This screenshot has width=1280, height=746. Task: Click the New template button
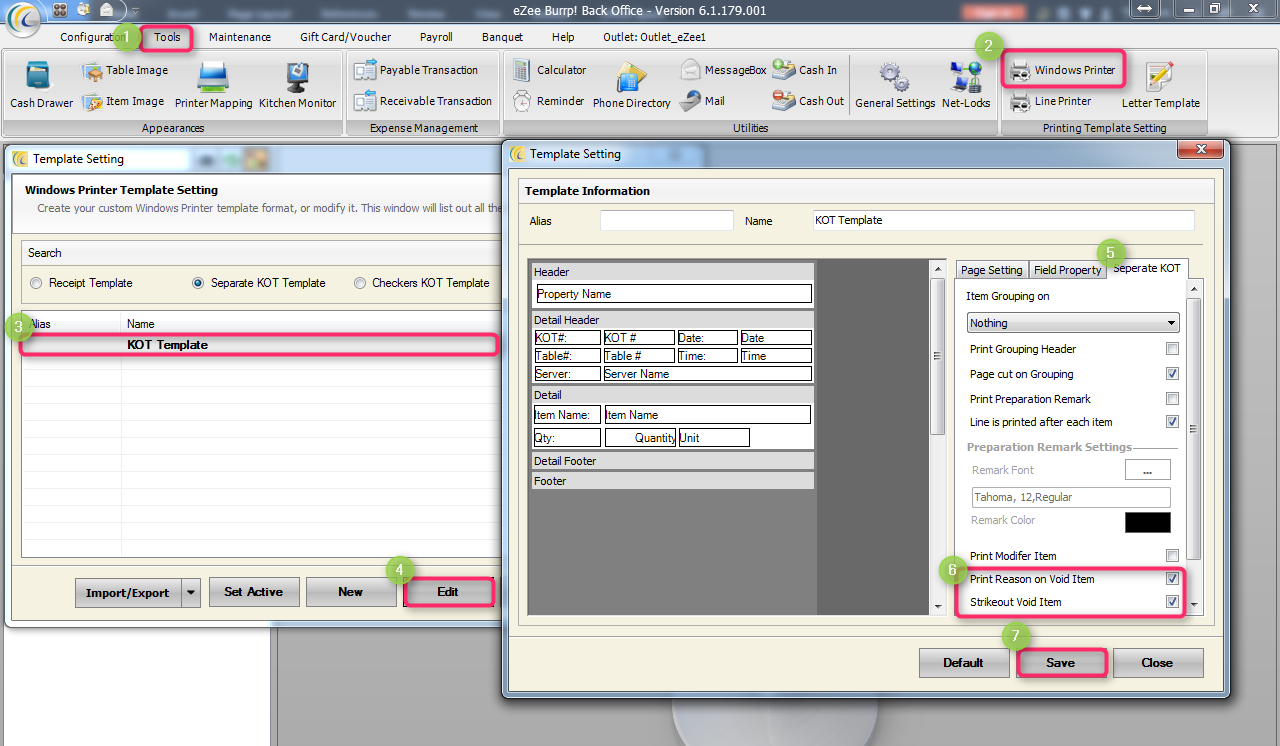(x=350, y=592)
